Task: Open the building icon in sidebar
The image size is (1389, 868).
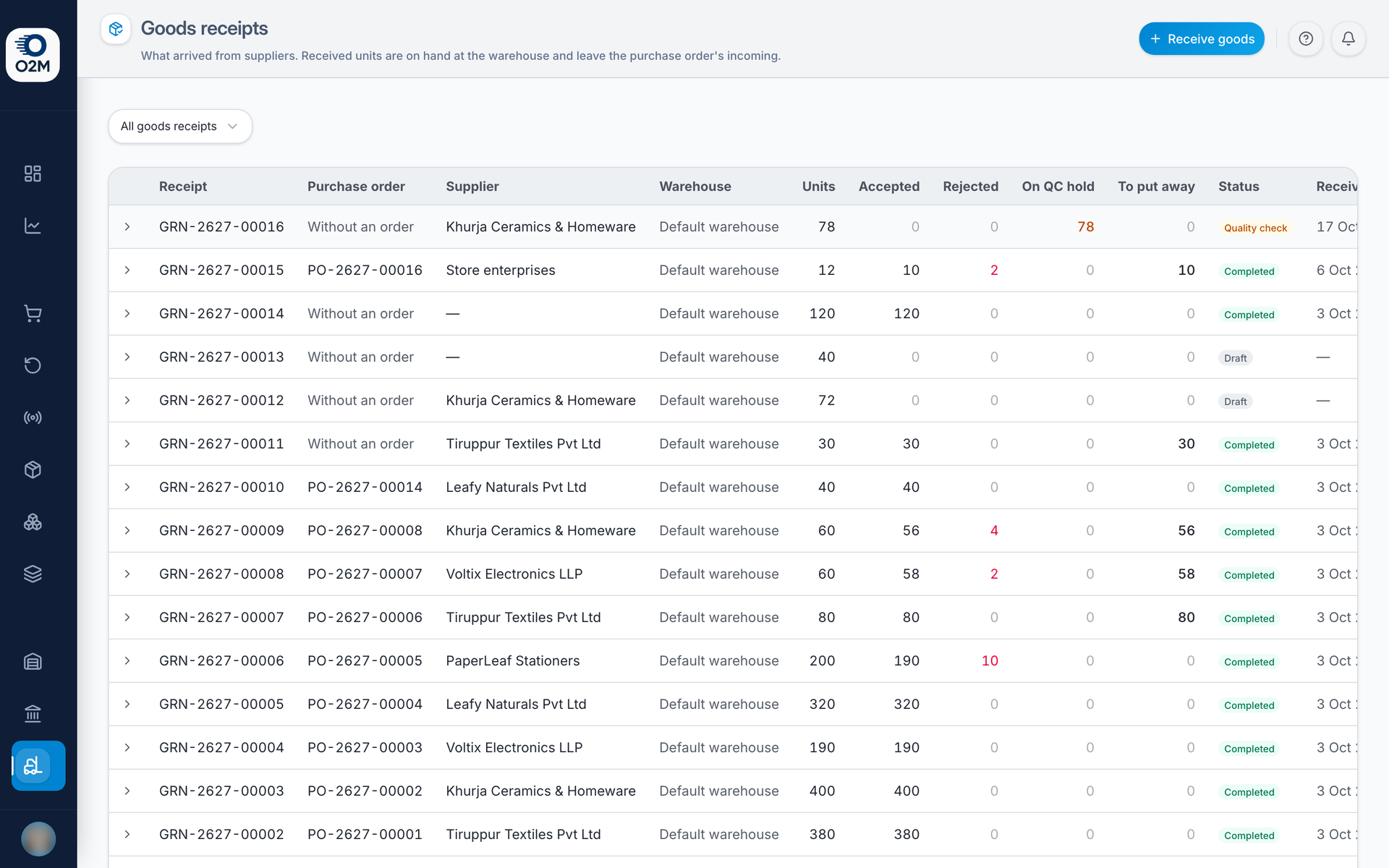Action: pyautogui.click(x=33, y=661)
